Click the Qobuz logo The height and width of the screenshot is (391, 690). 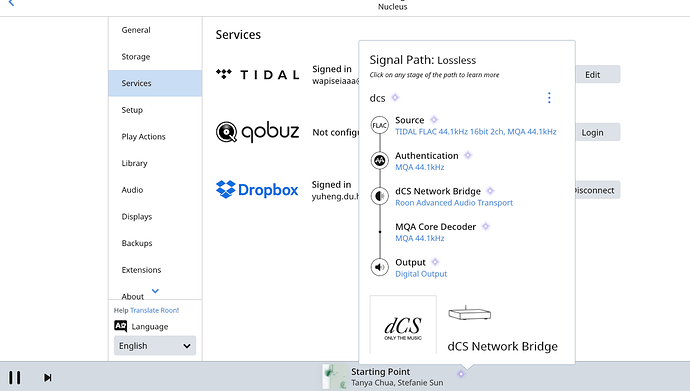pos(257,132)
